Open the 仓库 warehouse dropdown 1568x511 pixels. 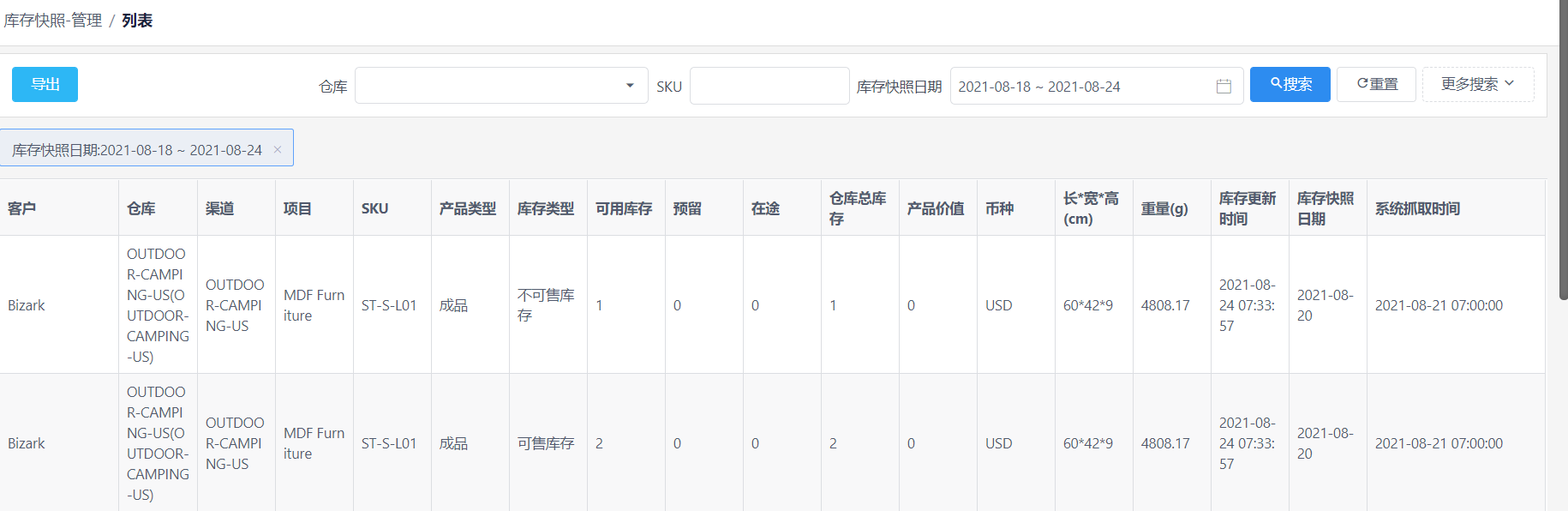click(x=501, y=86)
